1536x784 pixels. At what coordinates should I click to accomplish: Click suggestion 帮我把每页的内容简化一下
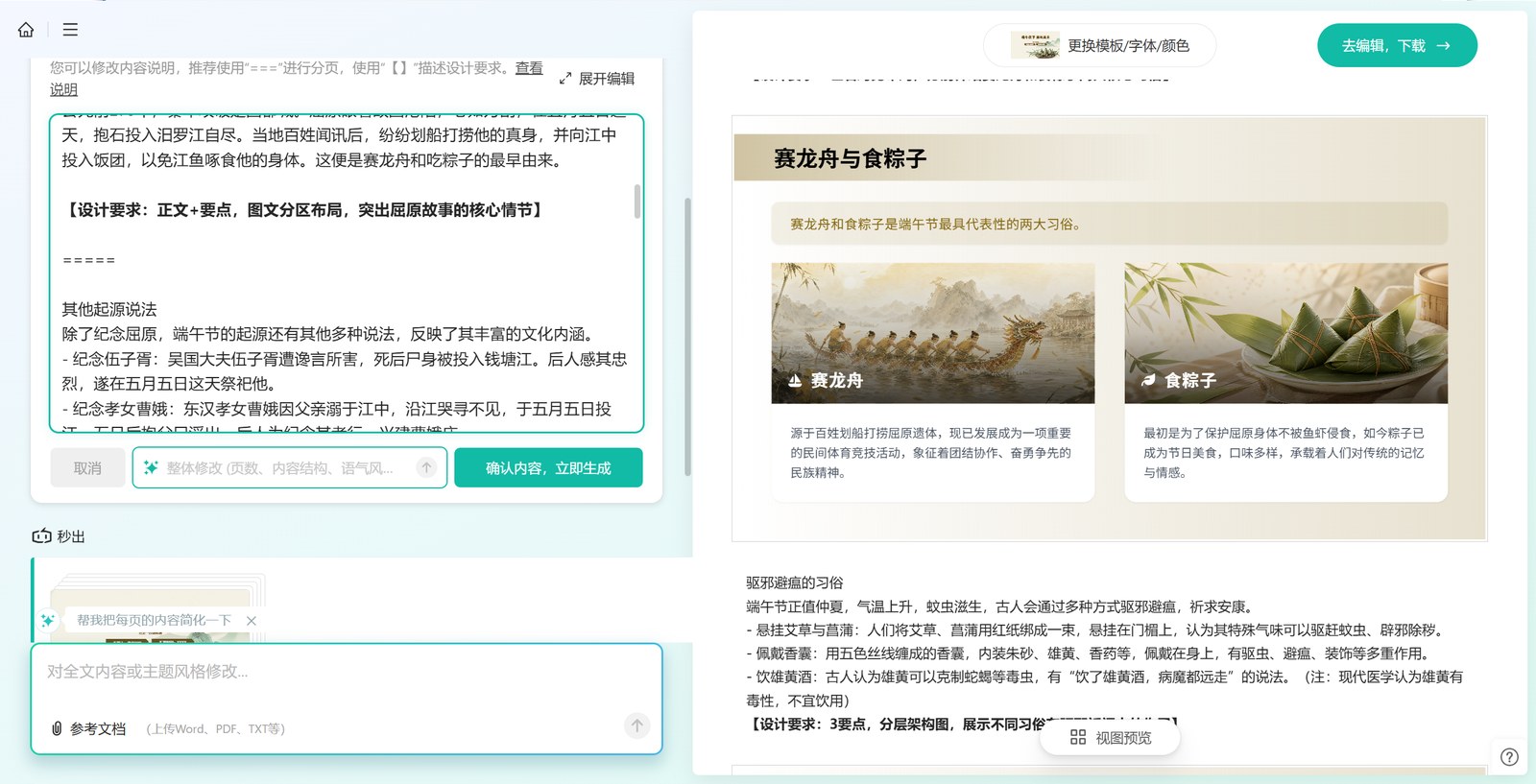154,620
